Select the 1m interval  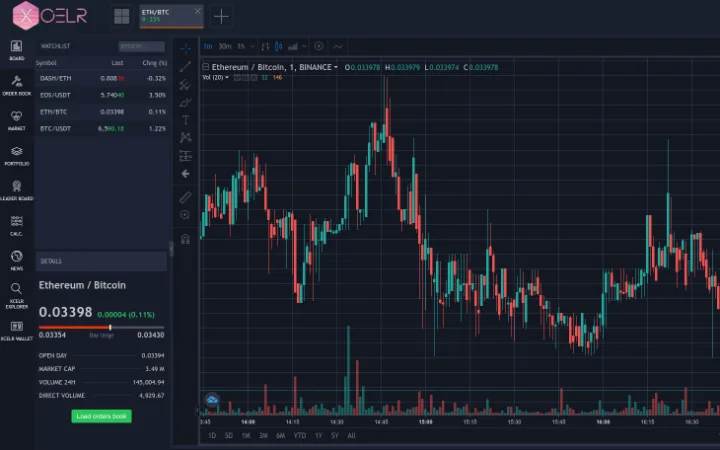tap(208, 46)
